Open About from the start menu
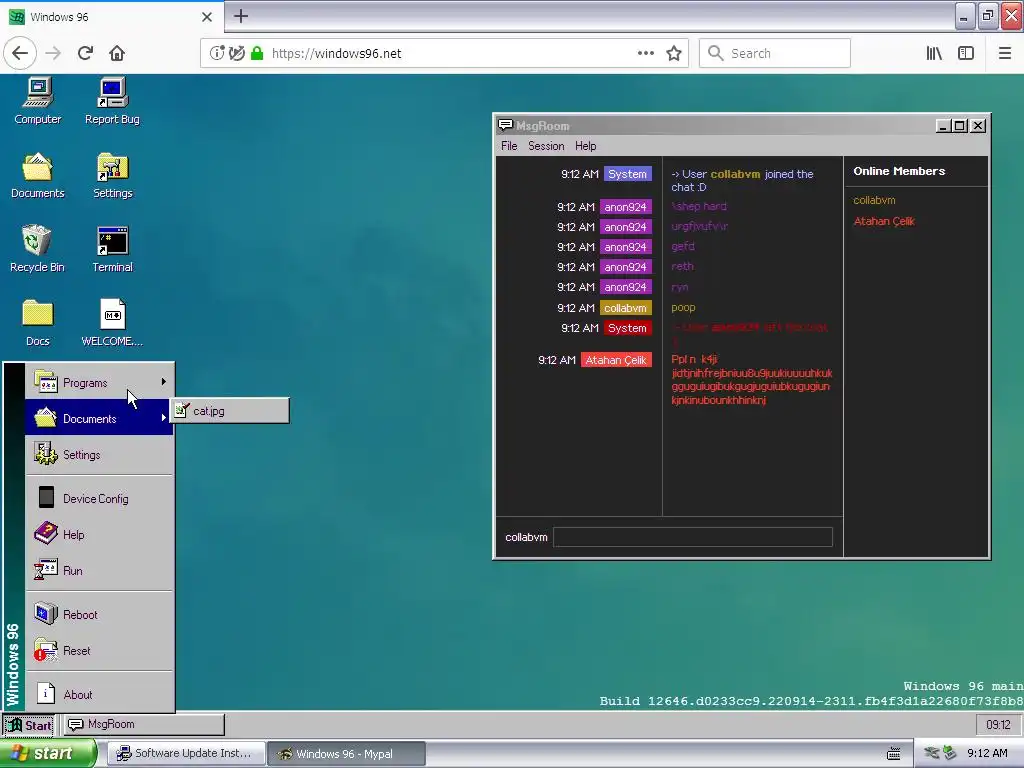Image resolution: width=1024 pixels, height=768 pixels. pyautogui.click(x=99, y=694)
